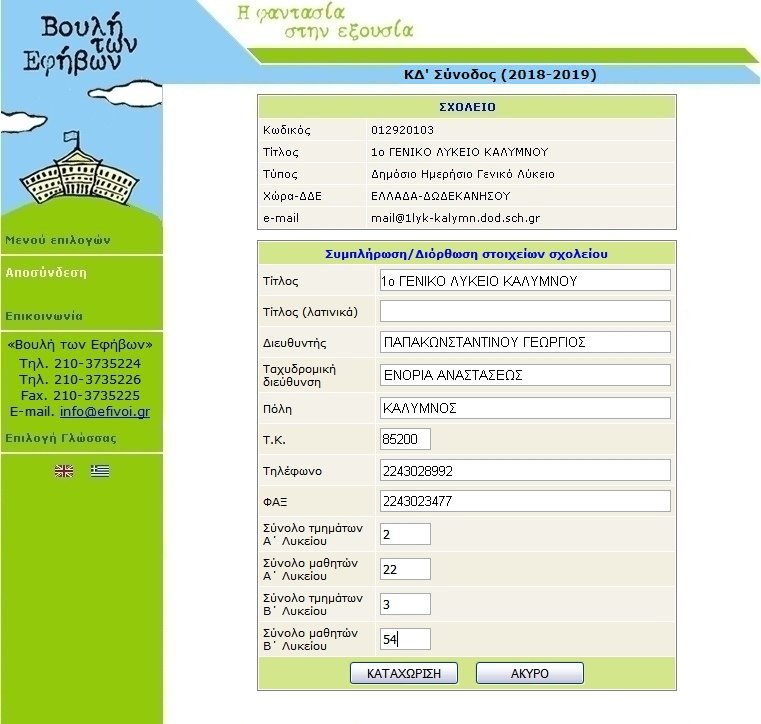Select the school code 012920103

(402, 130)
